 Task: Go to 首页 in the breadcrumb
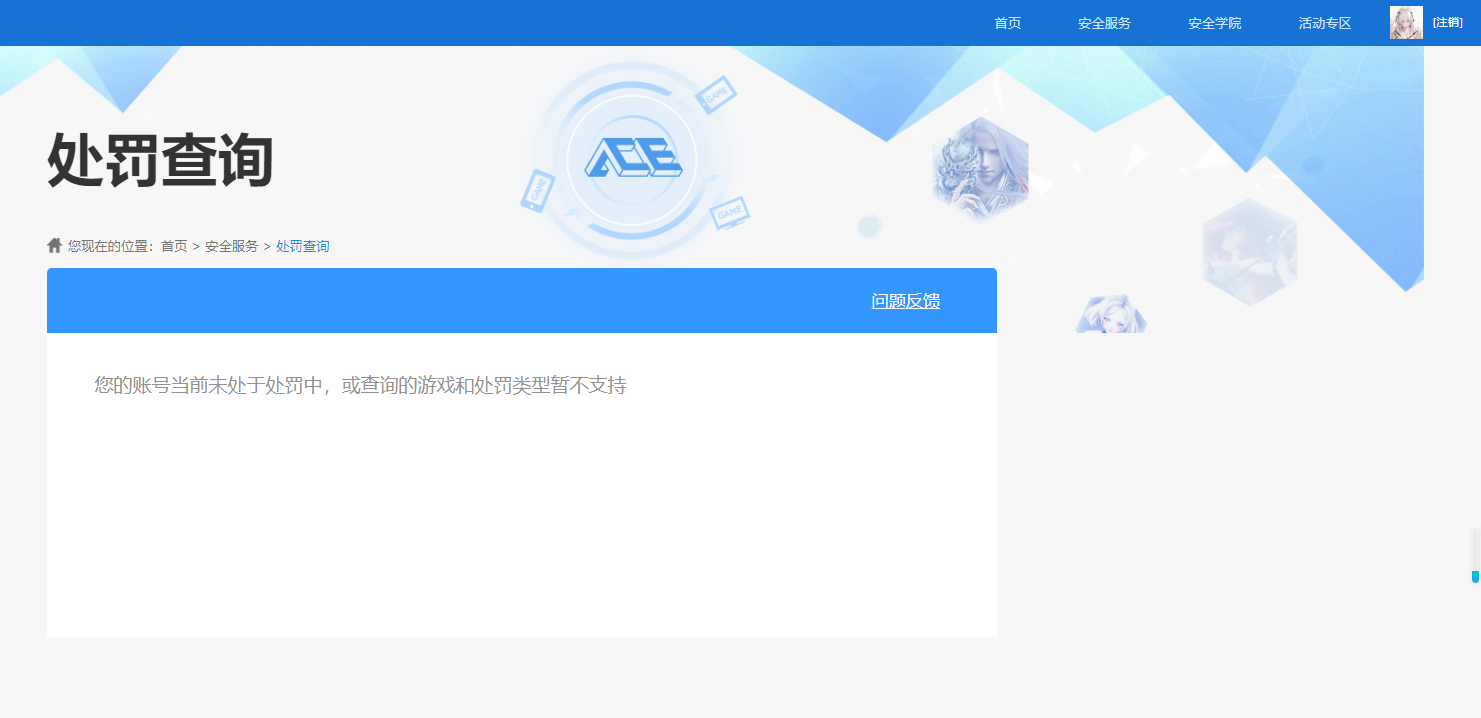coord(174,246)
